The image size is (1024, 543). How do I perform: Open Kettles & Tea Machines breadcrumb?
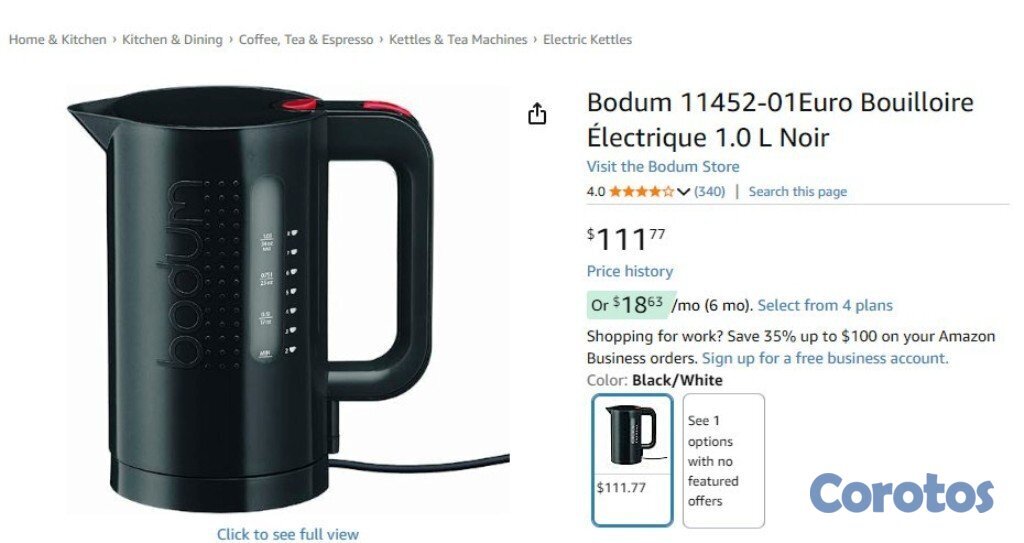tap(458, 39)
